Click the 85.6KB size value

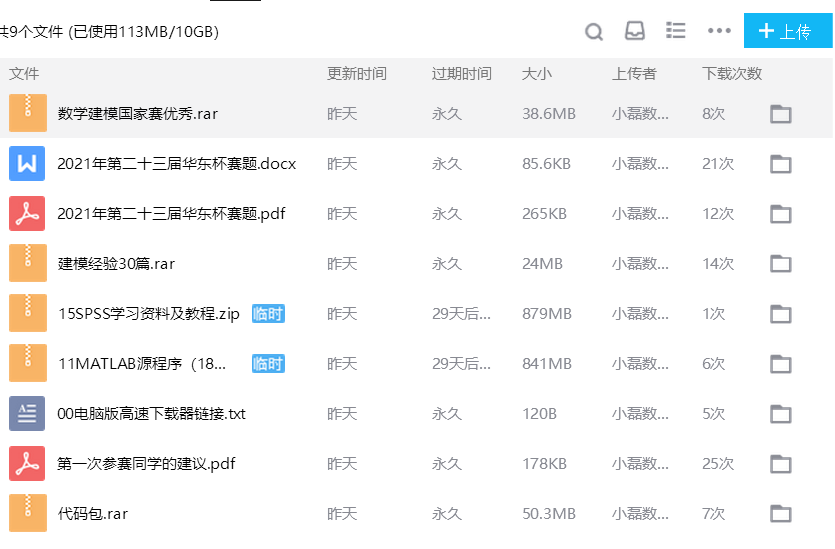coord(546,164)
